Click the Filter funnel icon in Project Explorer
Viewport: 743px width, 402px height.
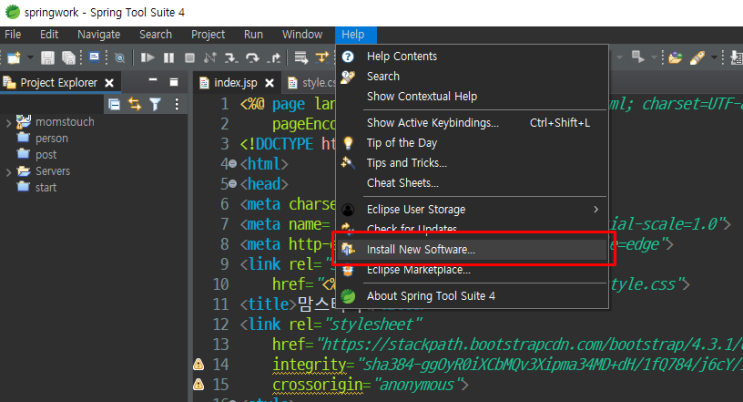click(x=155, y=104)
